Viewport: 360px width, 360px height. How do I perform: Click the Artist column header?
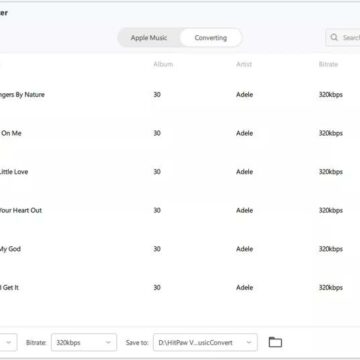coord(244,64)
